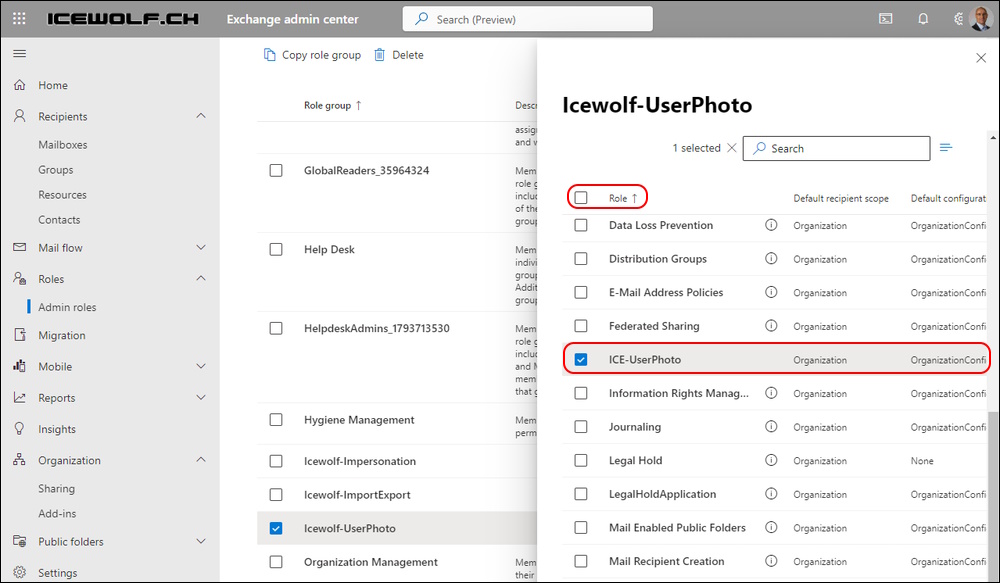
Task: Show info for Federated Sharing role
Action: (x=771, y=325)
